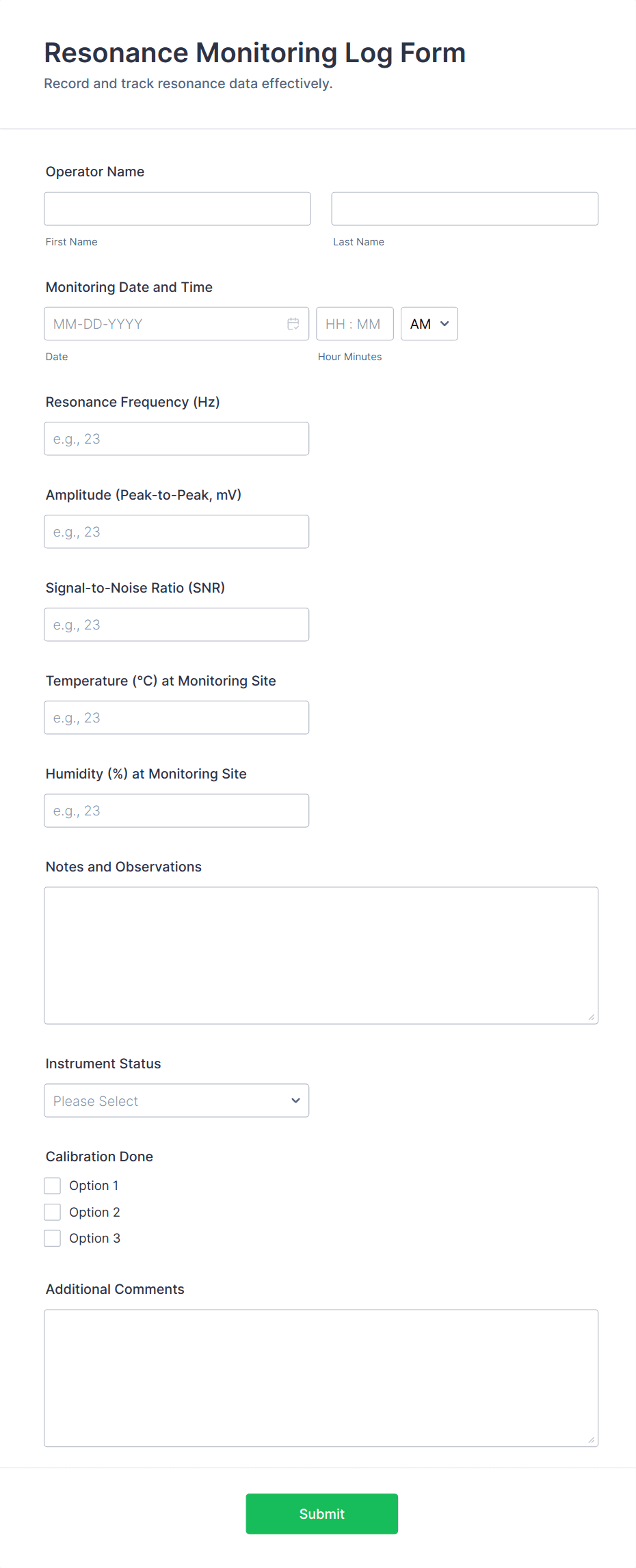Focus the Signal-to-Noise Ratio field
This screenshot has height=1568, width=636.
[176, 625]
